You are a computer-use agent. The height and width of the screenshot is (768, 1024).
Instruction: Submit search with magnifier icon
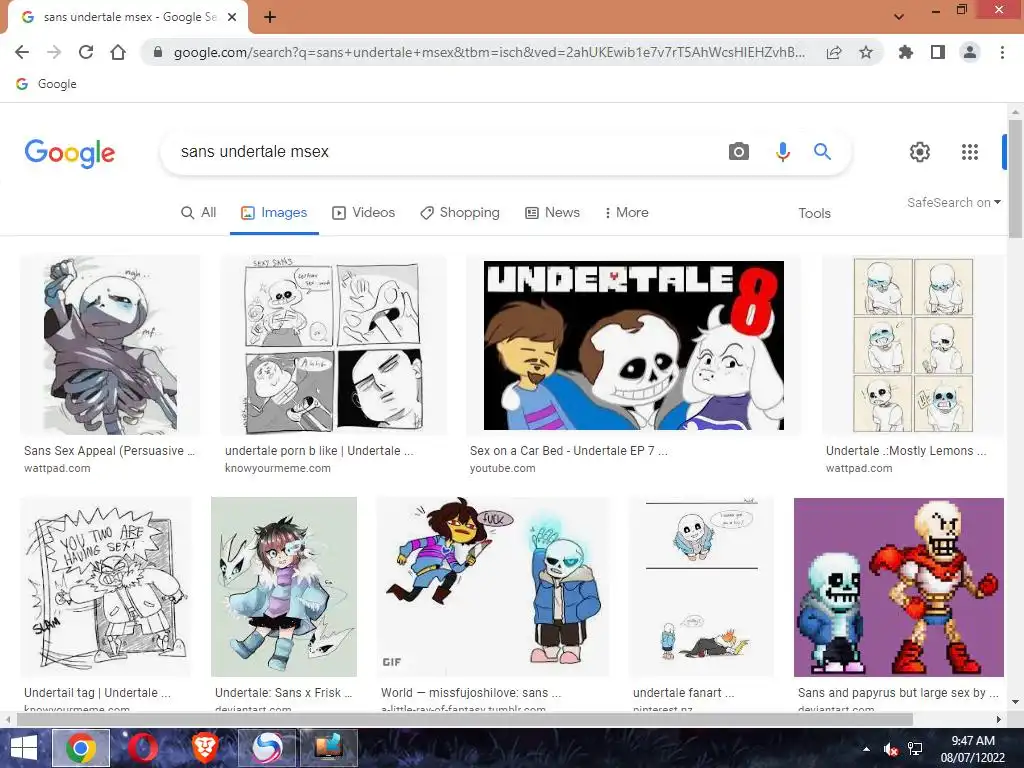tap(822, 152)
